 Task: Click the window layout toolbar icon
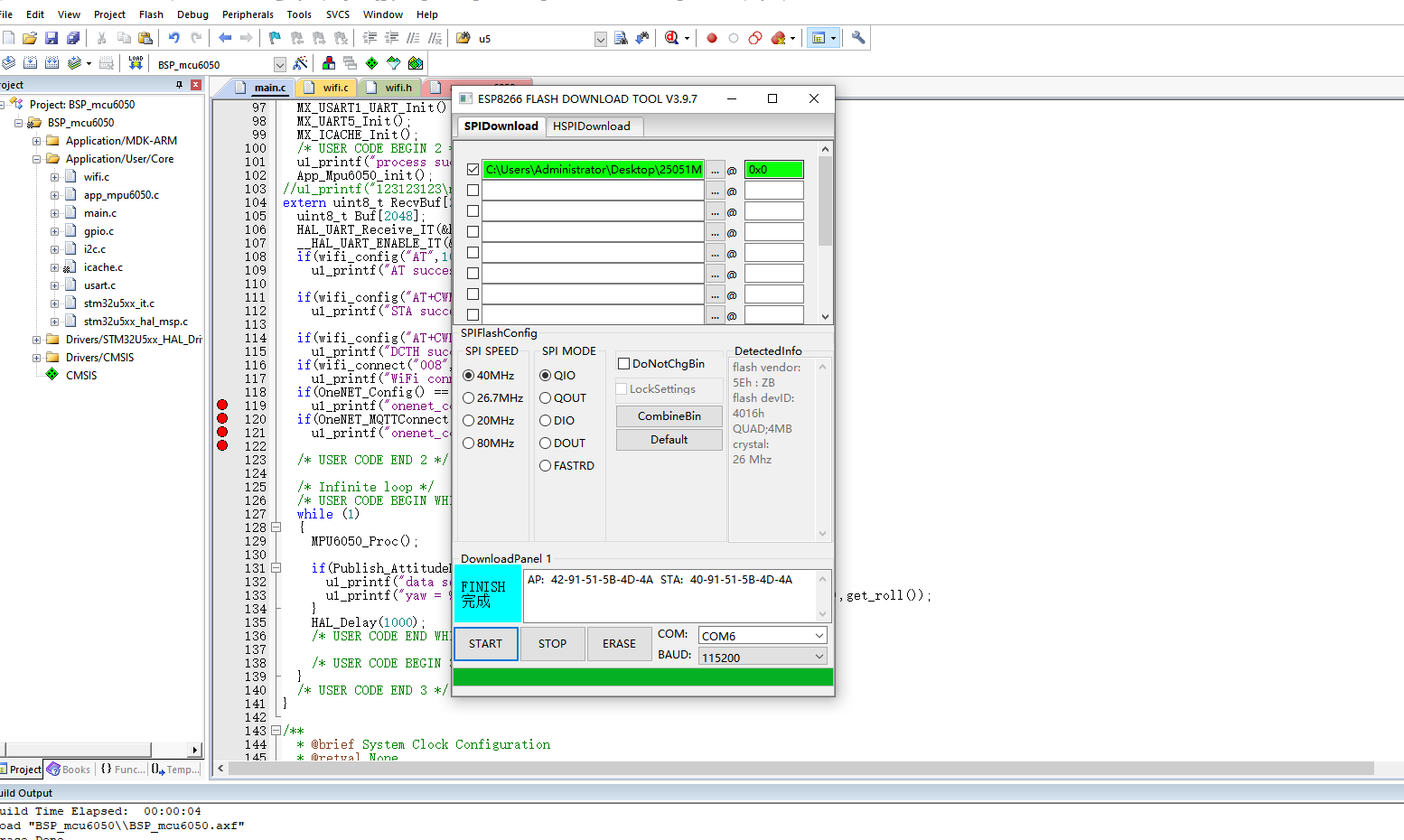click(x=819, y=38)
